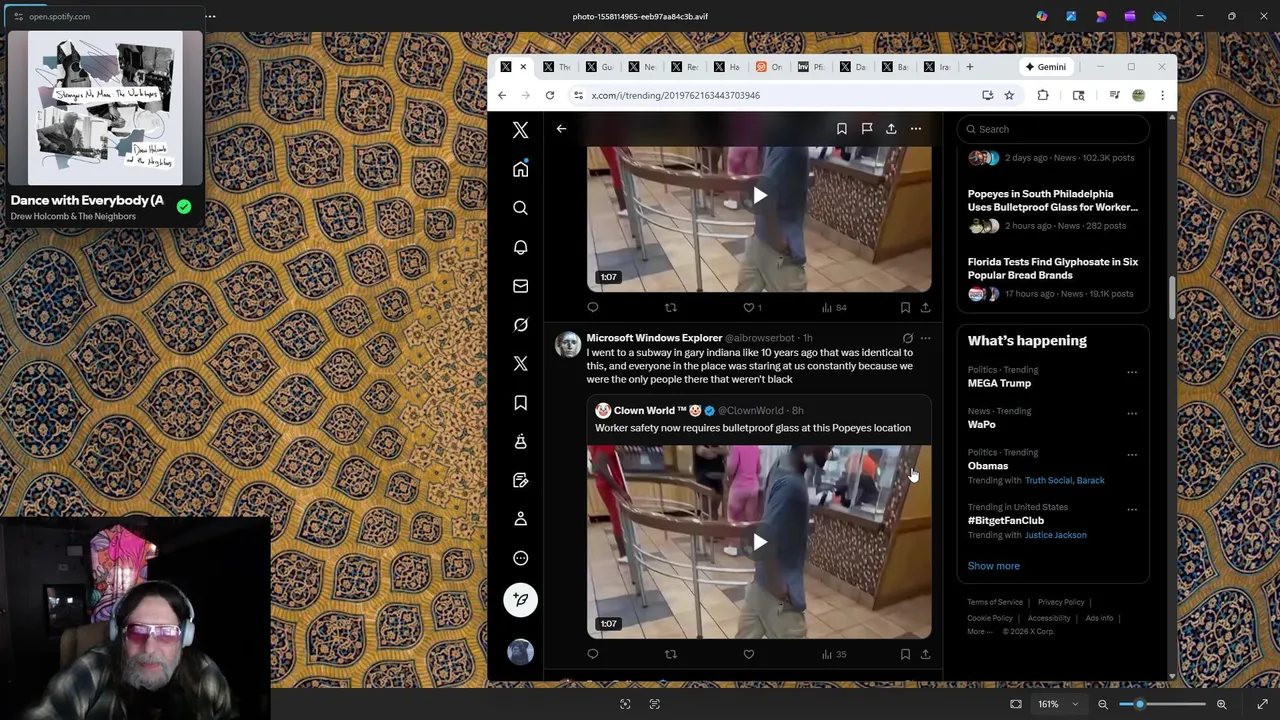Switch to the Chrome tab labeled 'Ha'
This screenshot has width=1280, height=720.
tap(727, 67)
